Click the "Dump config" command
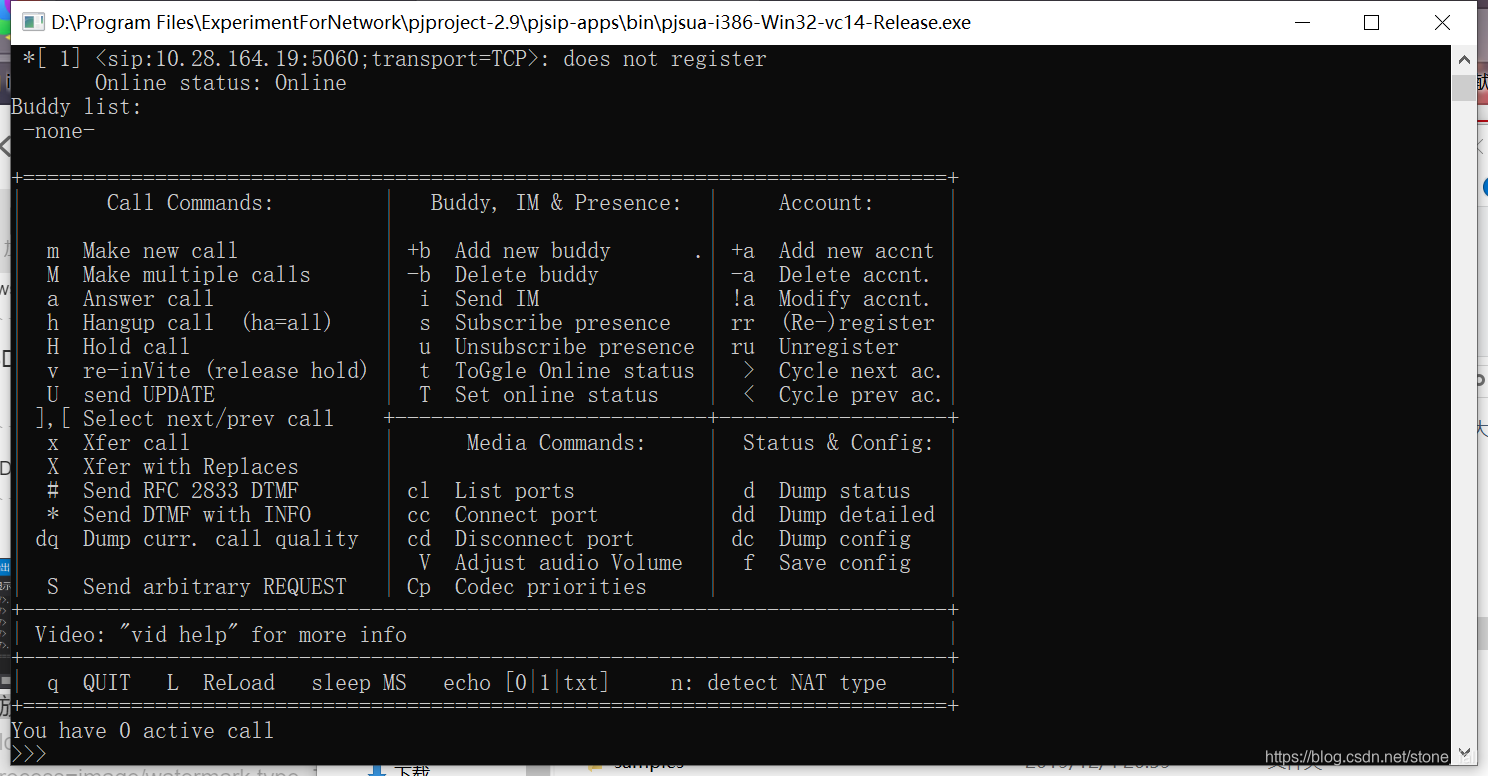Screen dimensions: 1488x776 [x=820, y=539]
